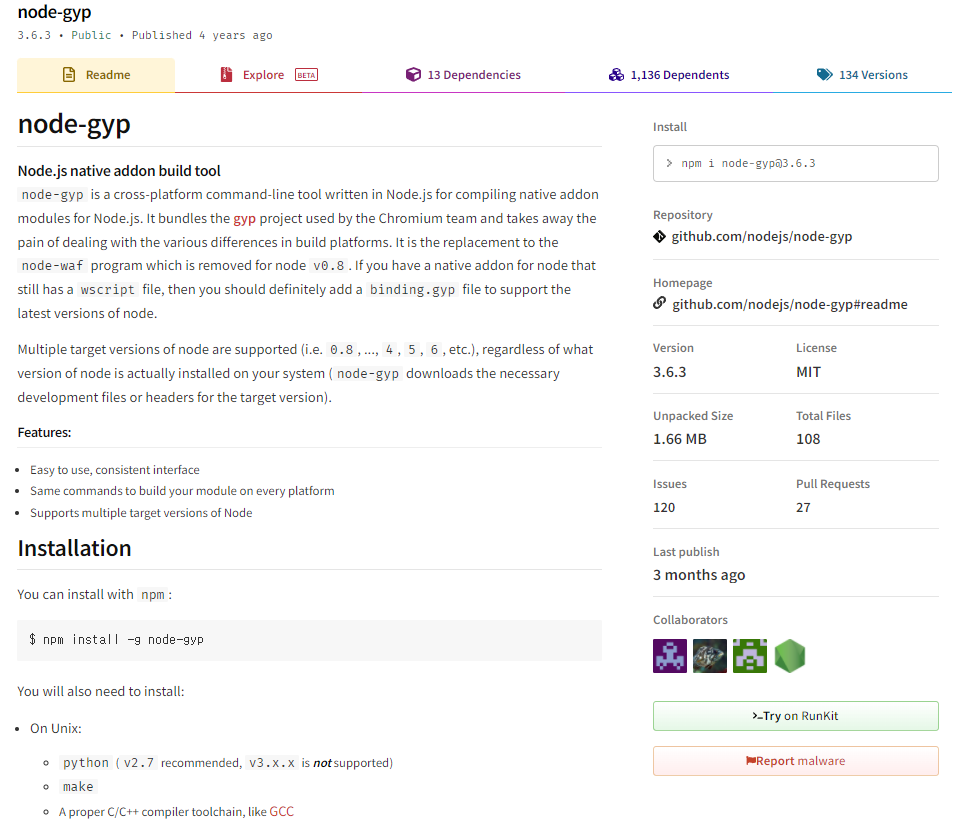Copy the npm i node-gyp@3.6.3 install command
The height and width of the screenshot is (828, 964).
[x=796, y=164]
